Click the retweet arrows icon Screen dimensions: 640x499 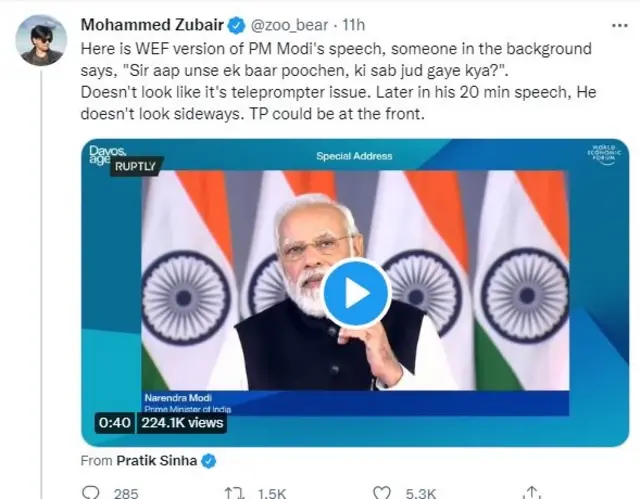tap(233, 492)
